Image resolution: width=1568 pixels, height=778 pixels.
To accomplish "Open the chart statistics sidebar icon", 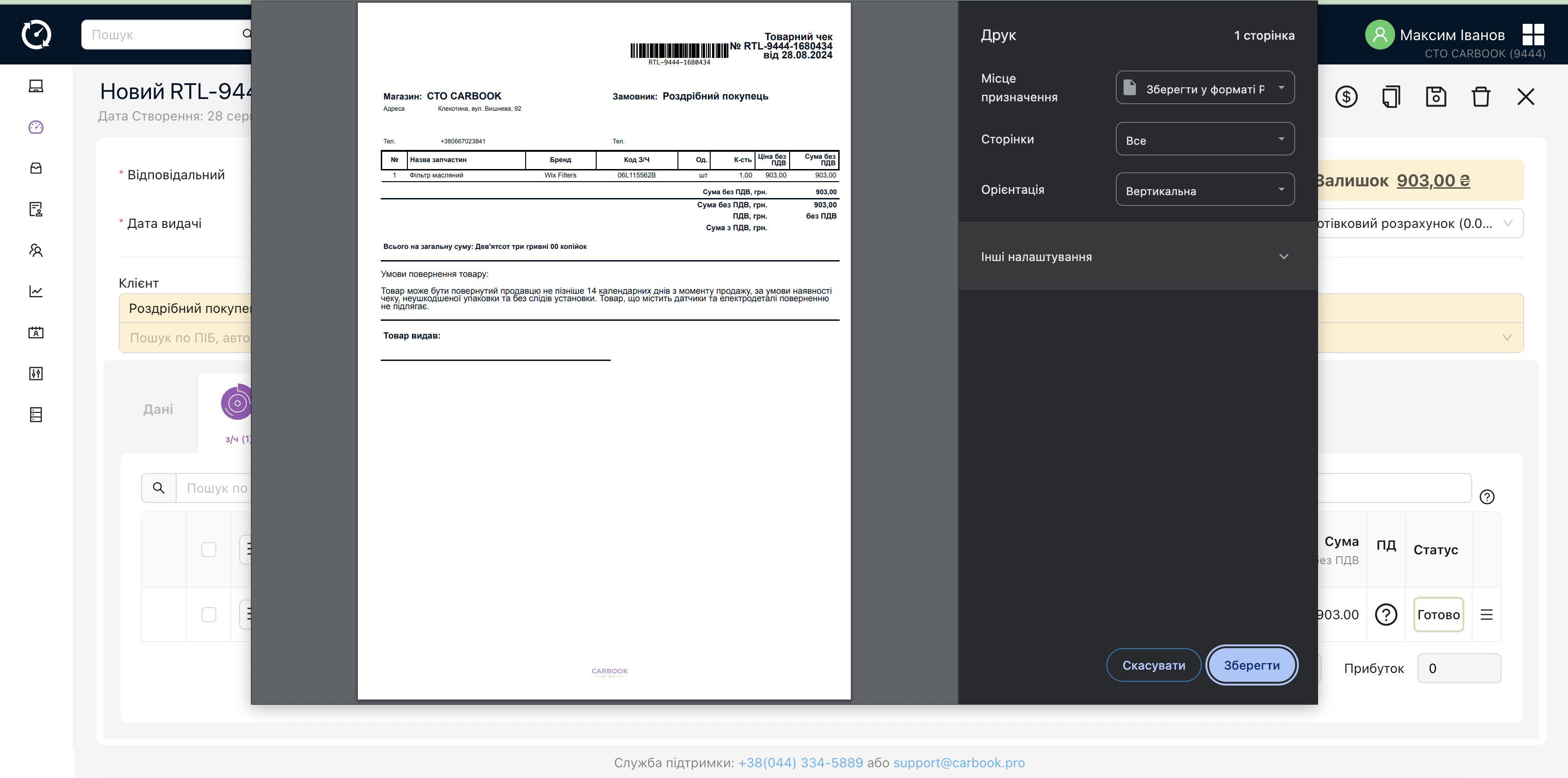I will point(36,291).
